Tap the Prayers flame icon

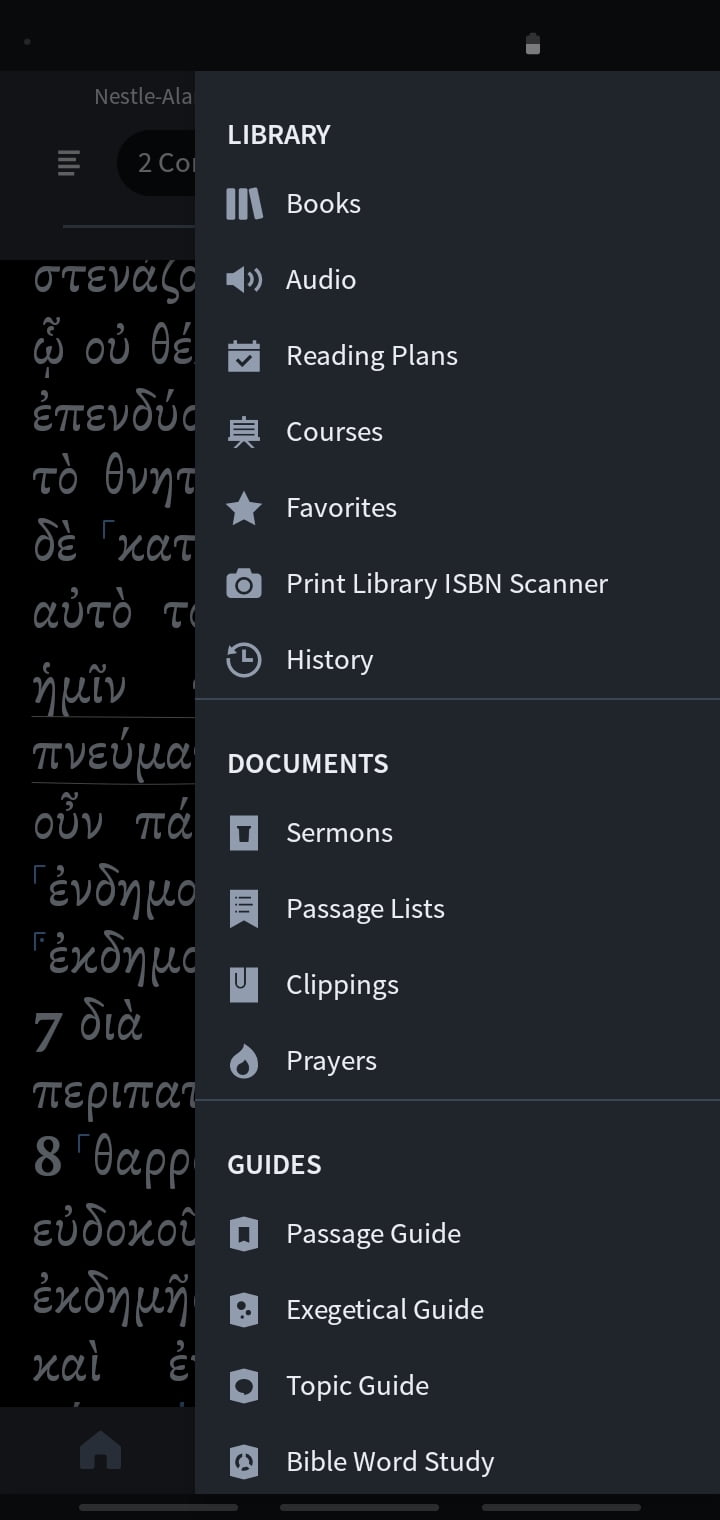pyautogui.click(x=244, y=1061)
